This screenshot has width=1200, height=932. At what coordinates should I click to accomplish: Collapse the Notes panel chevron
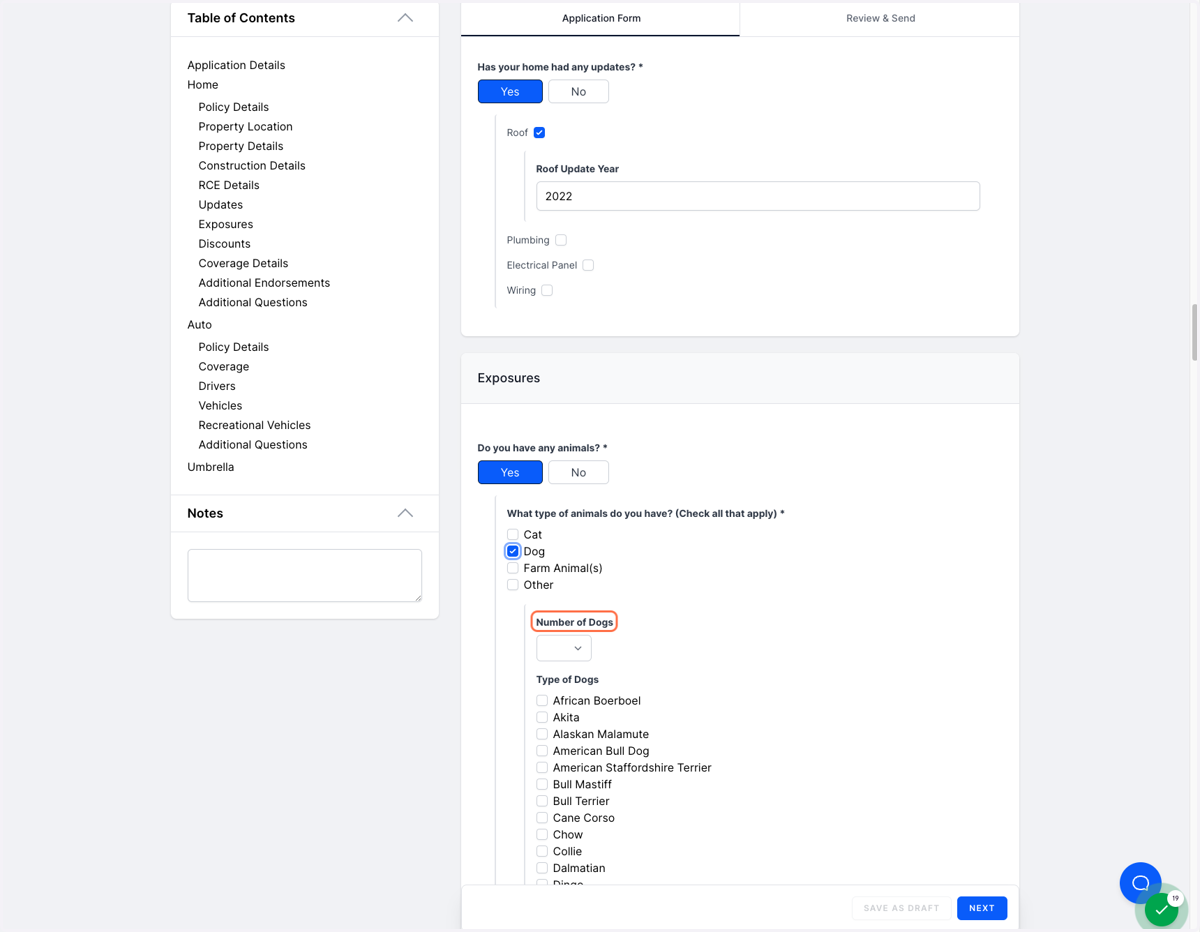point(405,513)
